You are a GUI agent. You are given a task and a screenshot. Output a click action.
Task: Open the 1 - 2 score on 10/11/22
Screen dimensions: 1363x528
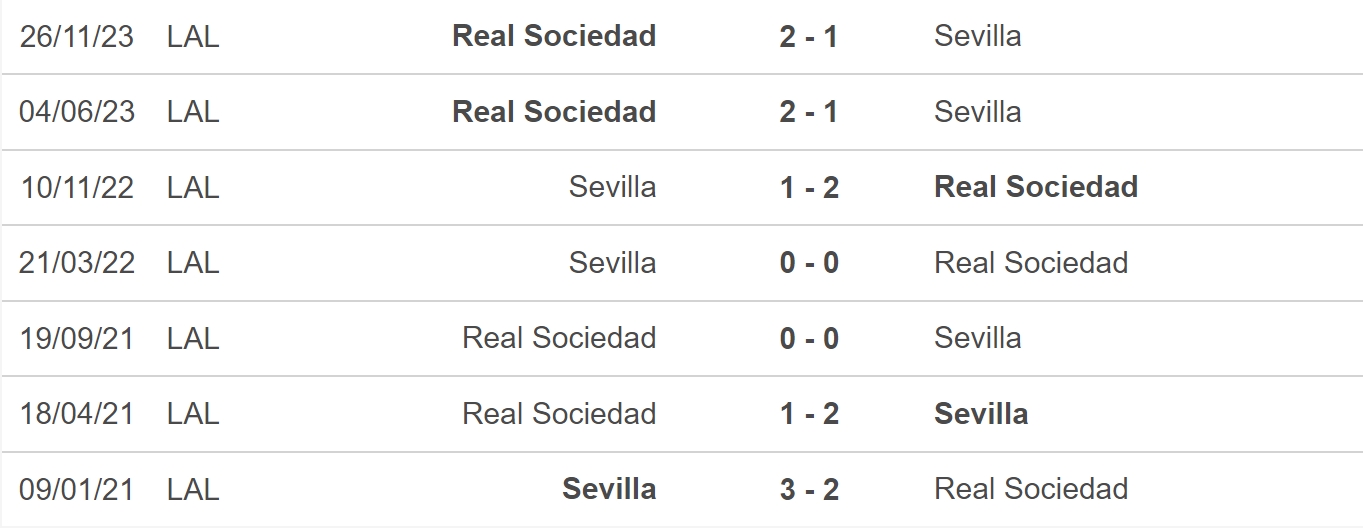(x=809, y=187)
